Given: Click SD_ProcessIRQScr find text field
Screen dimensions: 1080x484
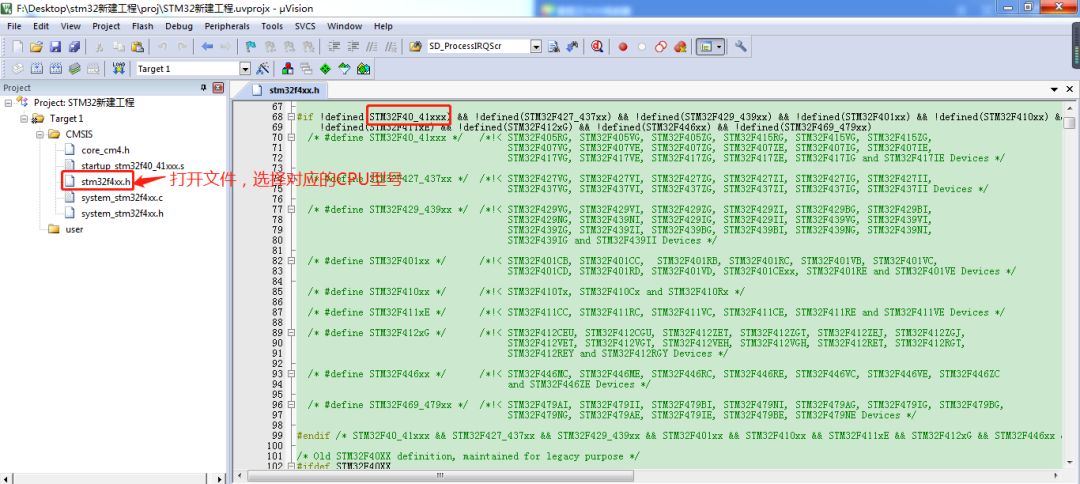Looking at the screenshot, I should tap(478, 47).
